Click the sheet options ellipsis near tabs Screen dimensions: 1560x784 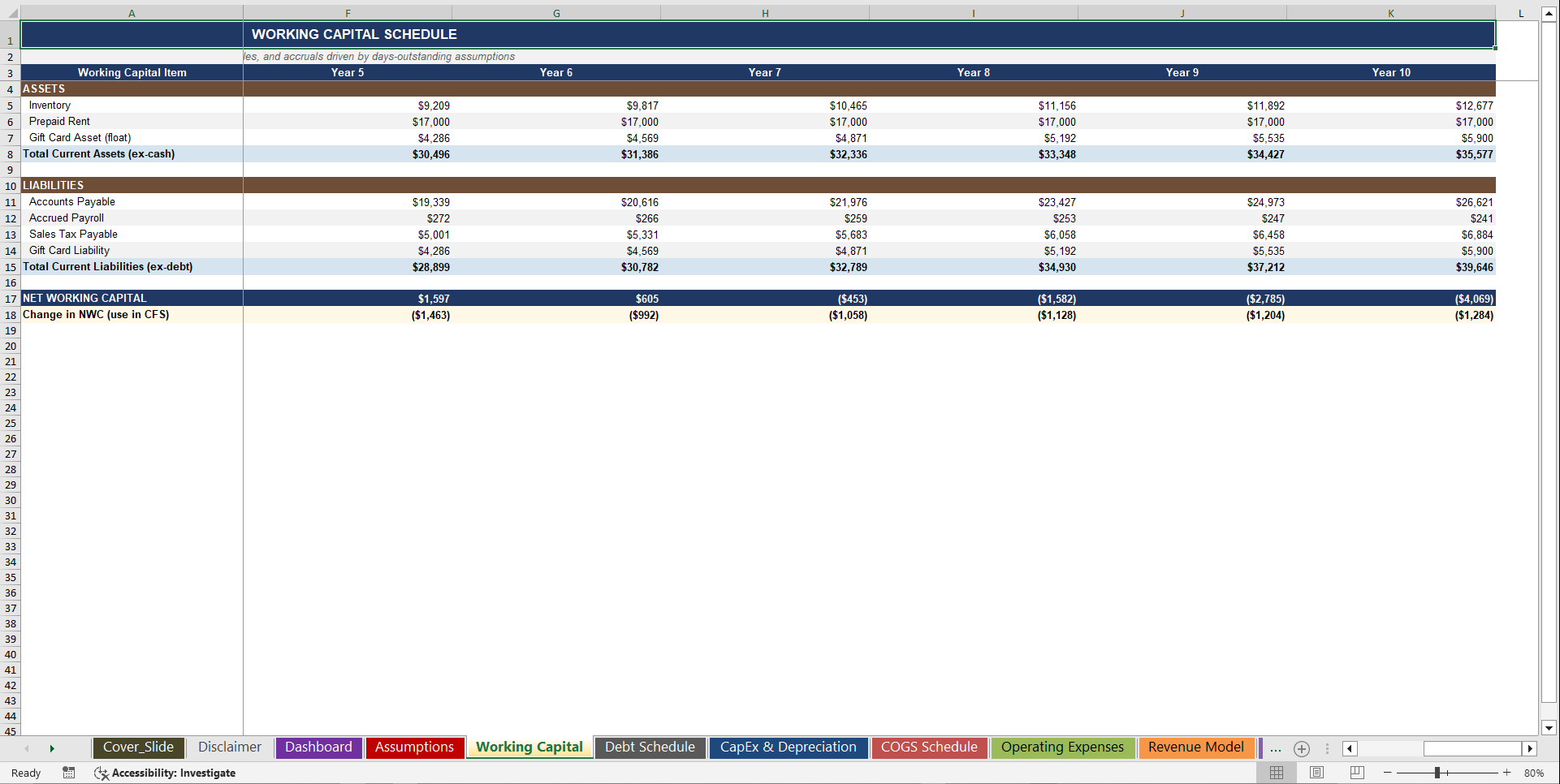1275,748
